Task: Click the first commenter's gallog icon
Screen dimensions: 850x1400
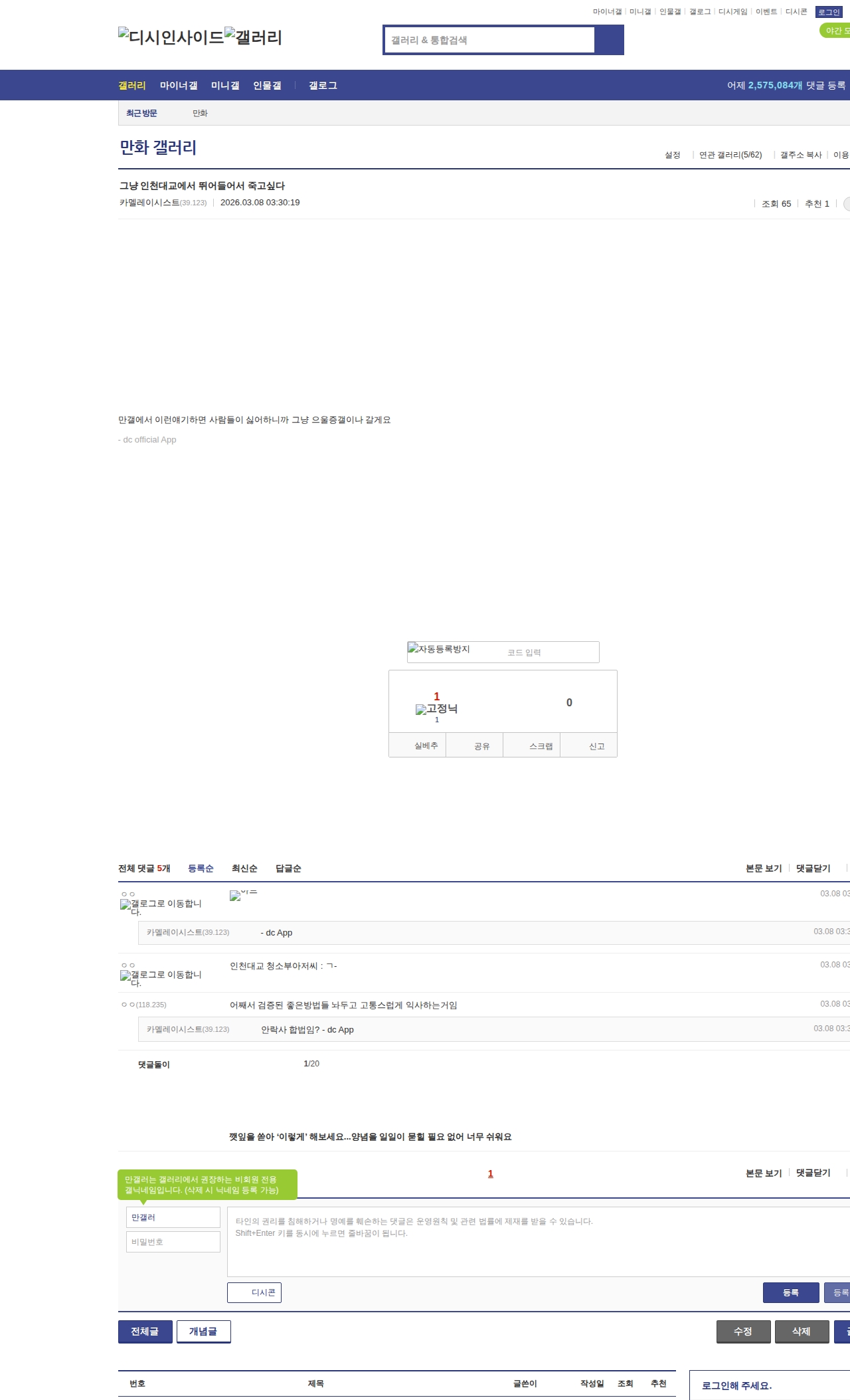Action: click(160, 906)
